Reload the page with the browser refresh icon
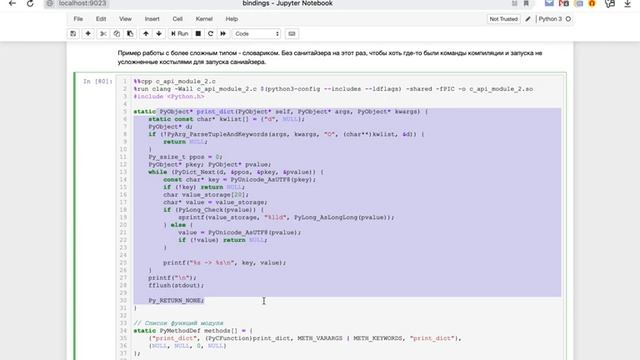 [x=30, y=4]
